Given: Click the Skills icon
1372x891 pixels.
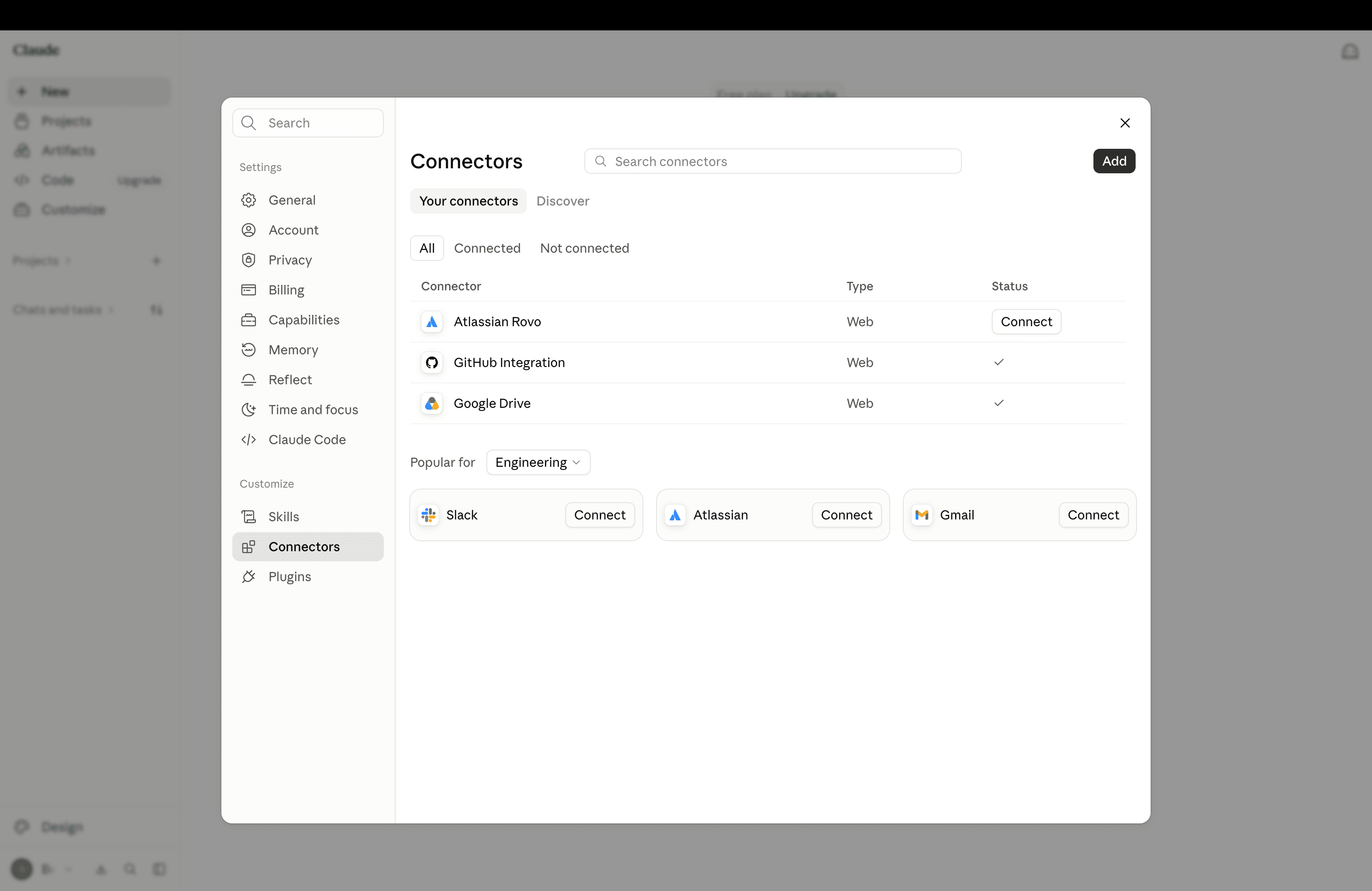Looking at the screenshot, I should point(249,517).
